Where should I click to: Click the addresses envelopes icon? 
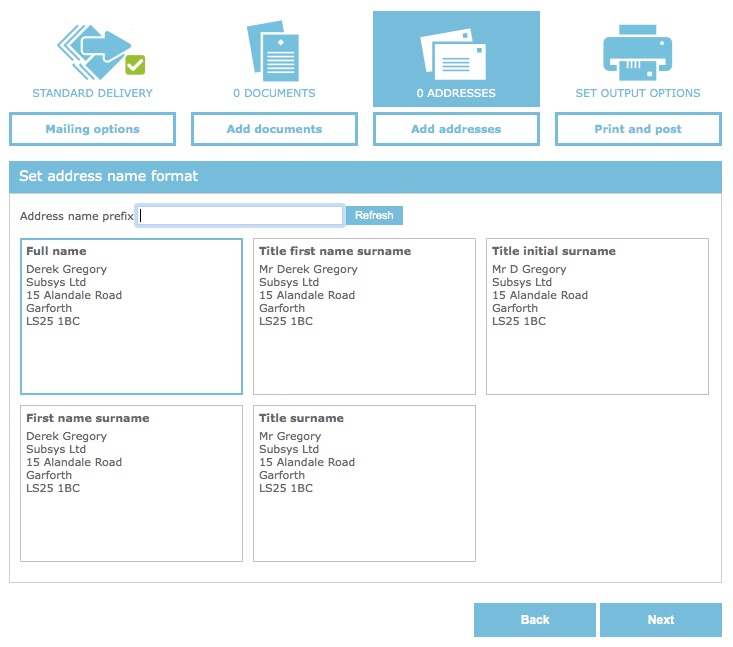coord(453,54)
